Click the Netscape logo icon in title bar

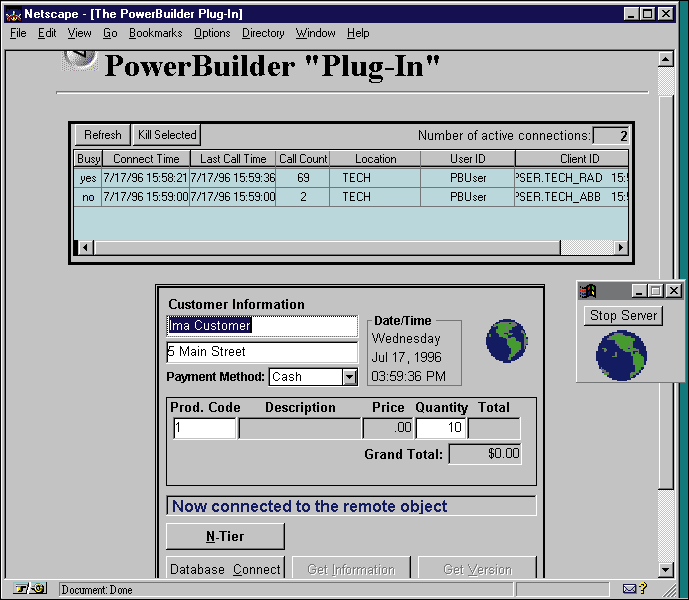13,15
